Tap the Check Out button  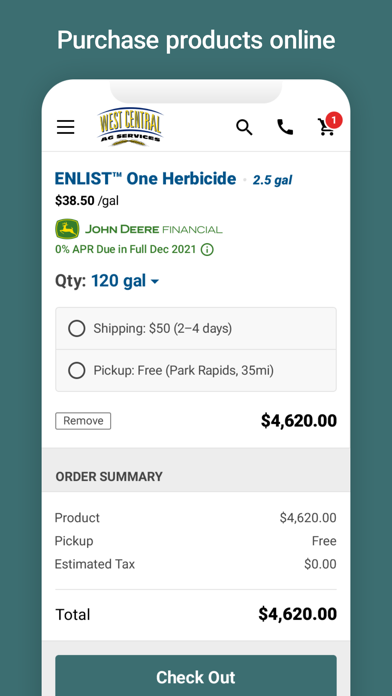point(196,675)
